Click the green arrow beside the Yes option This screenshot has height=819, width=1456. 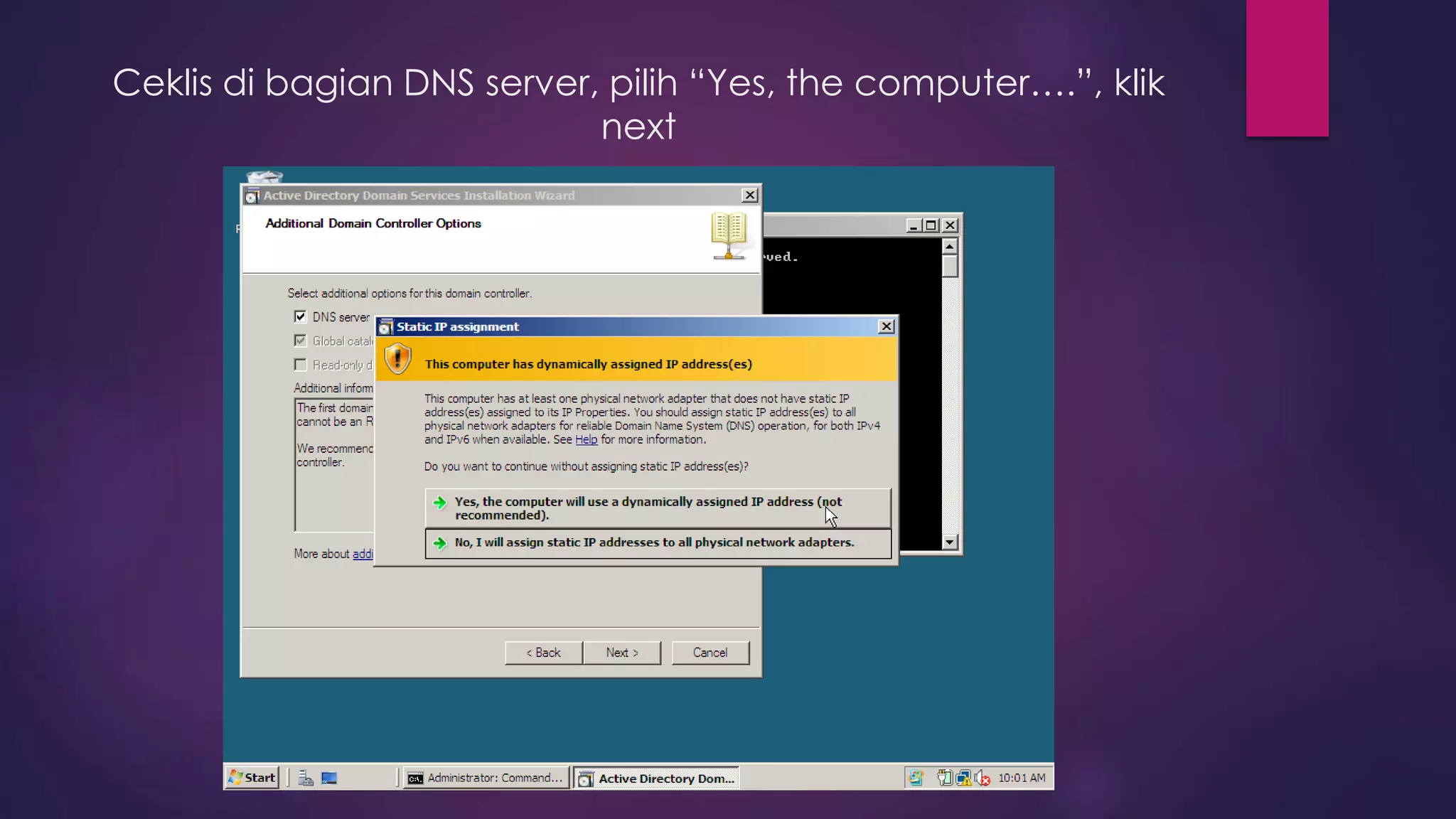(x=440, y=502)
